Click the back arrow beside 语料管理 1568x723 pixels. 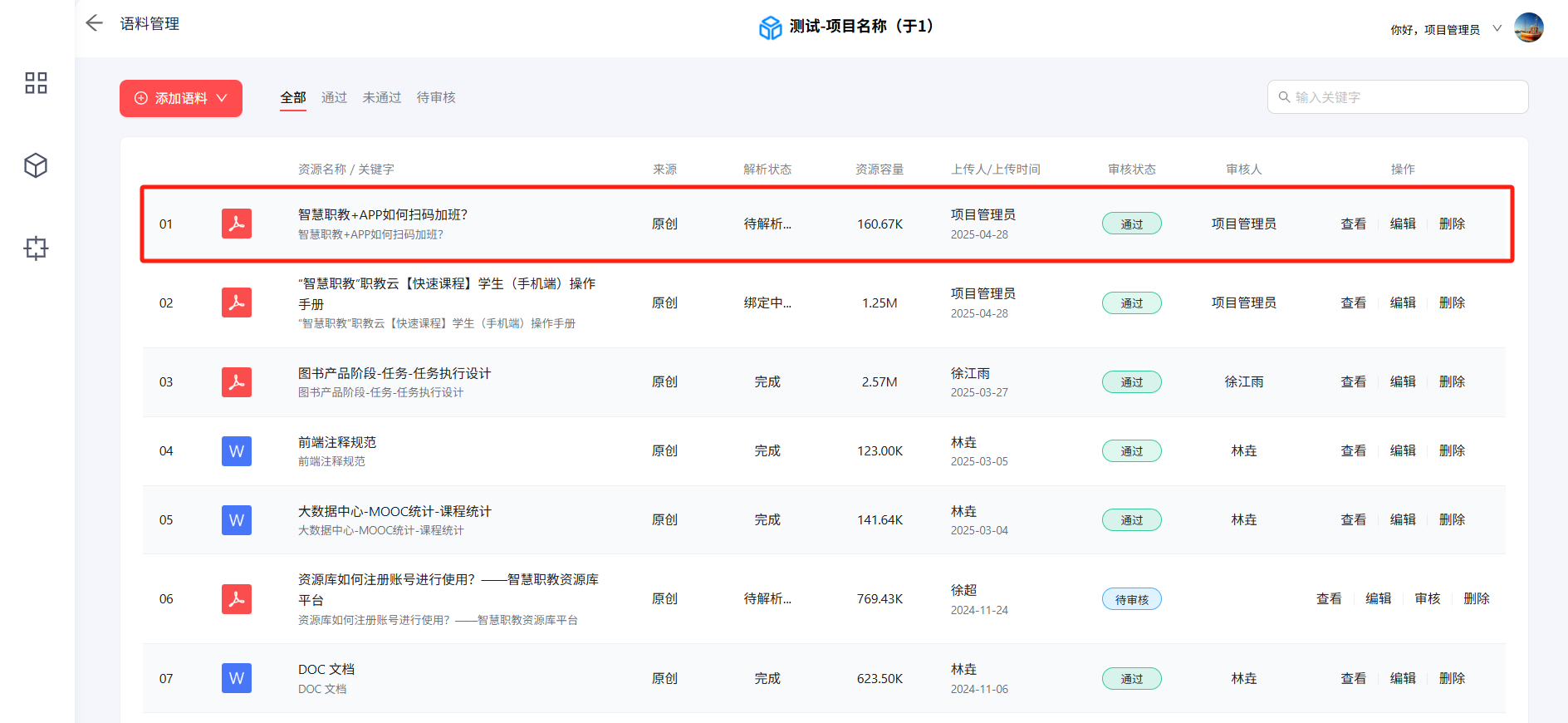[x=94, y=23]
